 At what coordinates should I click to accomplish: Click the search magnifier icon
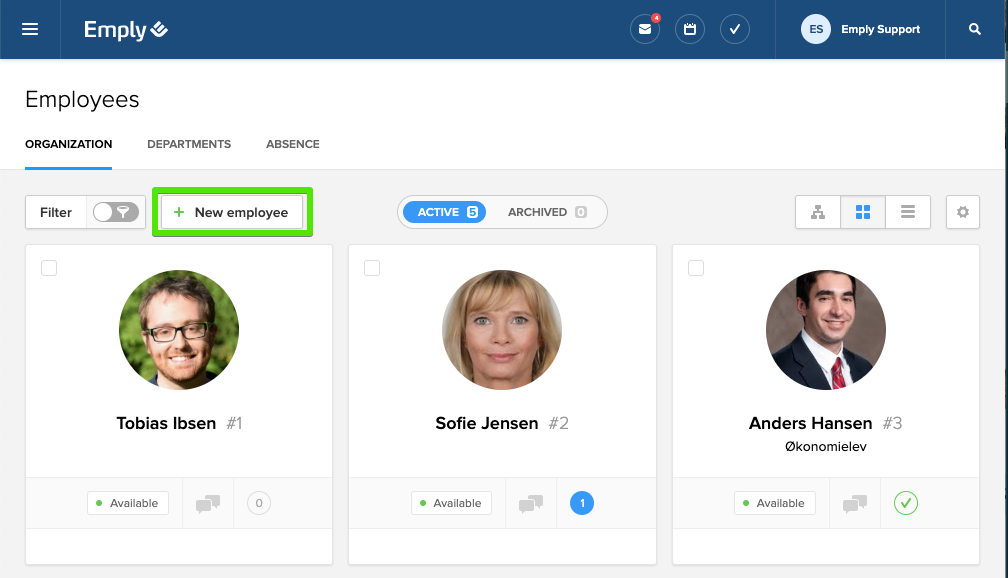point(975,29)
